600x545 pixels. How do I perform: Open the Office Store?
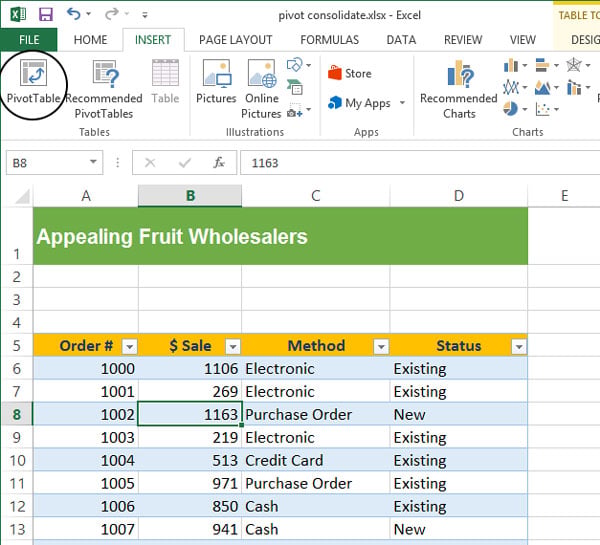(350, 73)
